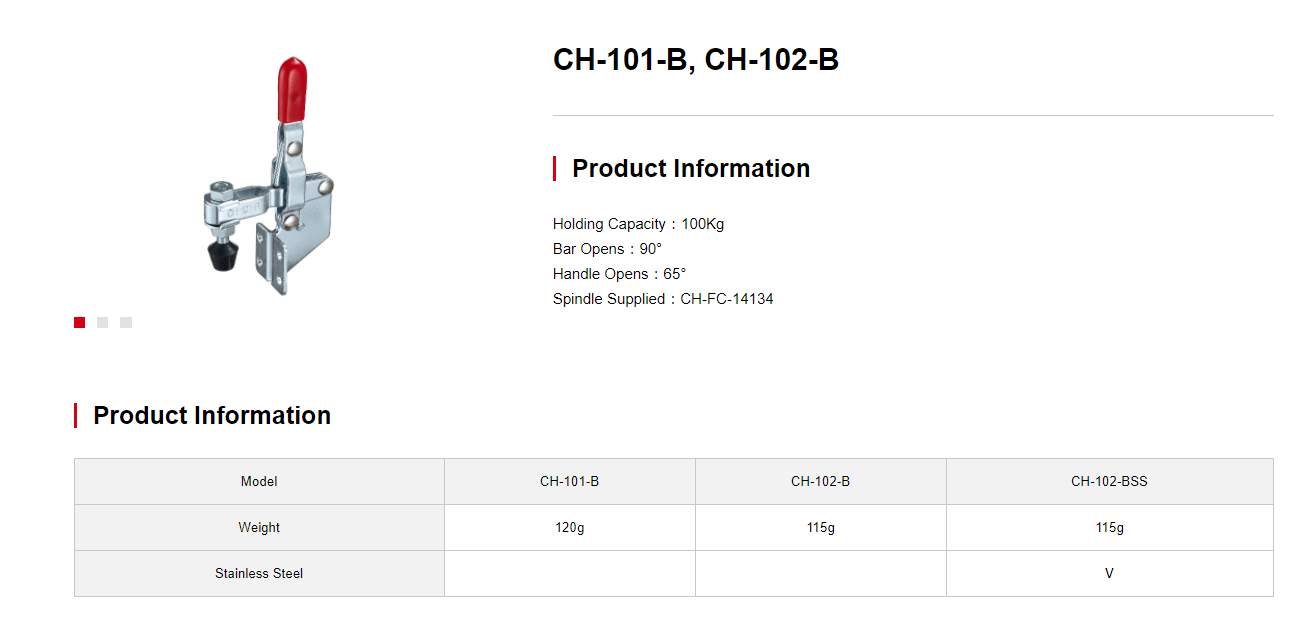Image resolution: width=1290 pixels, height=644 pixels.
Task: Click the Model header cell
Action: [259, 482]
